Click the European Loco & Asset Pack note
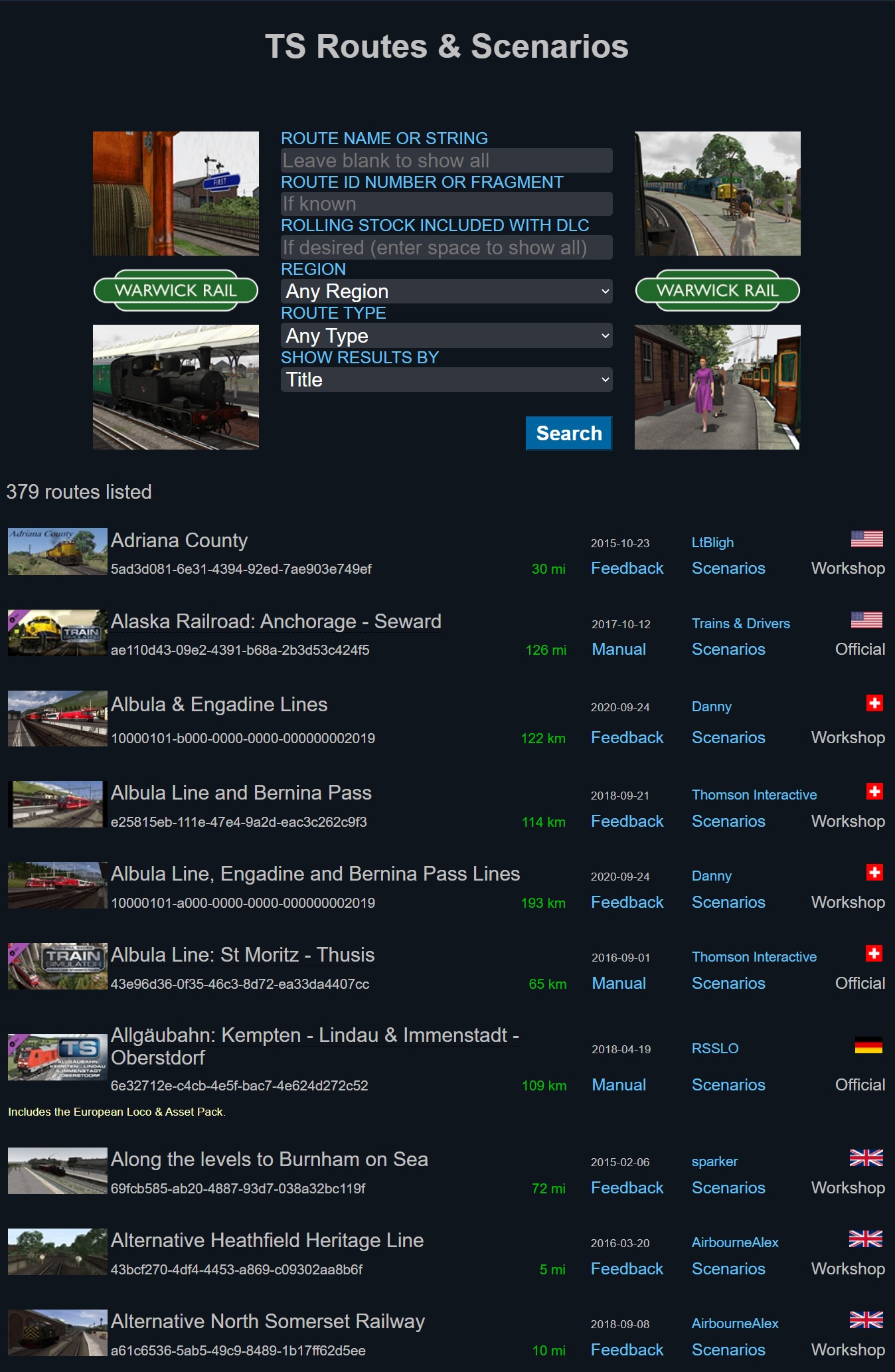895x1372 pixels. click(117, 1112)
